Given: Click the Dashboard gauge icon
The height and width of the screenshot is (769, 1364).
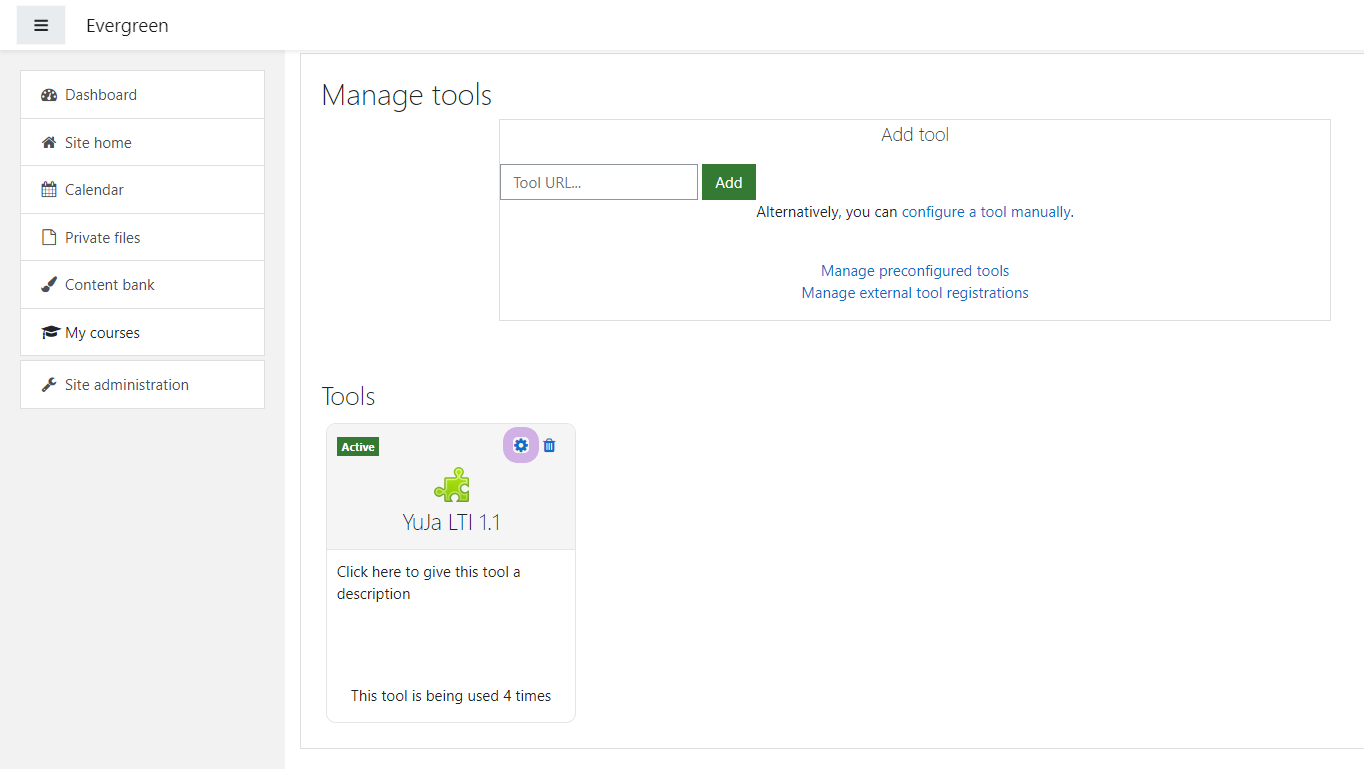Looking at the screenshot, I should 49,95.
